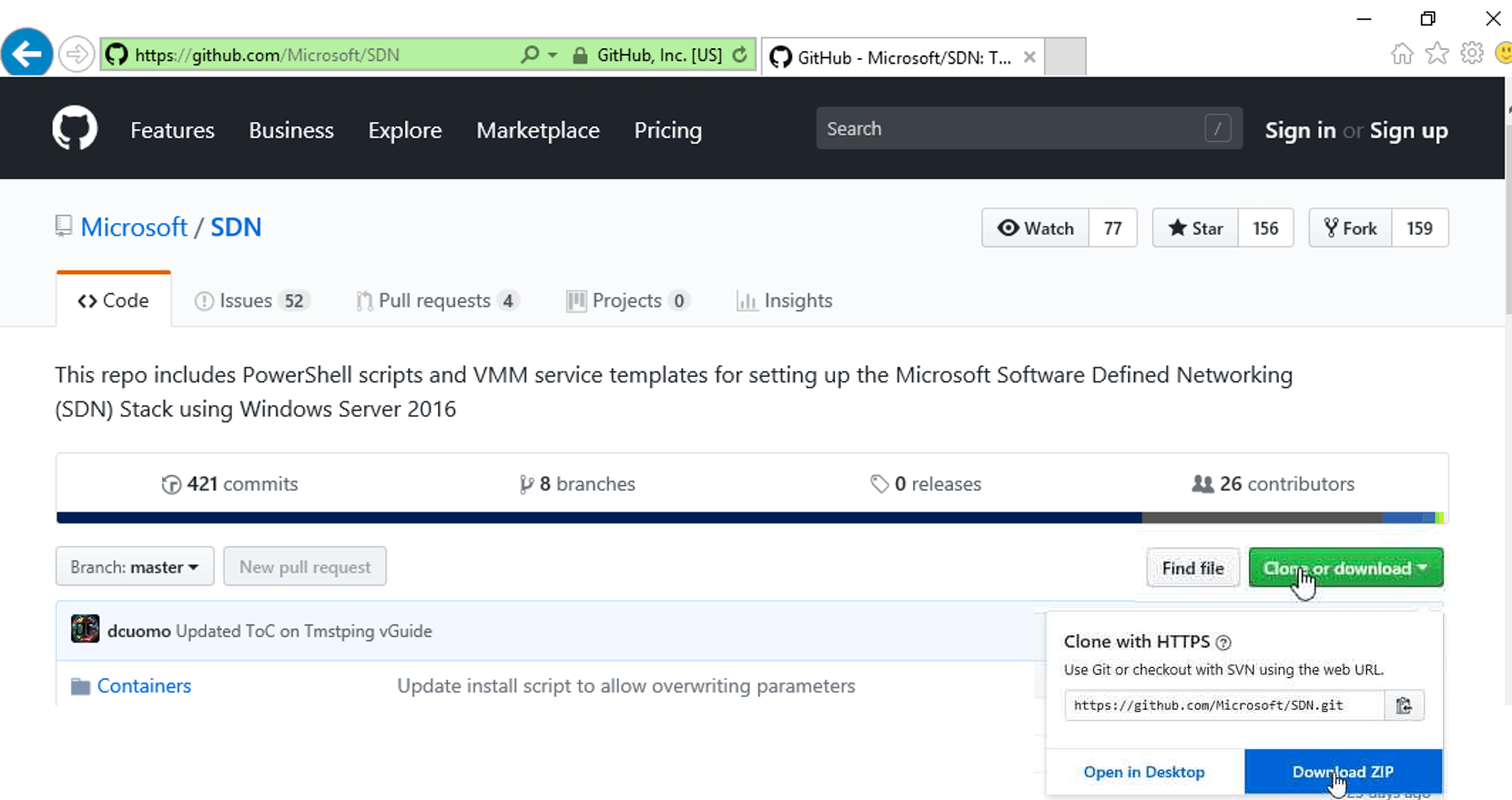Open the Marketplace navigation link

538,130
